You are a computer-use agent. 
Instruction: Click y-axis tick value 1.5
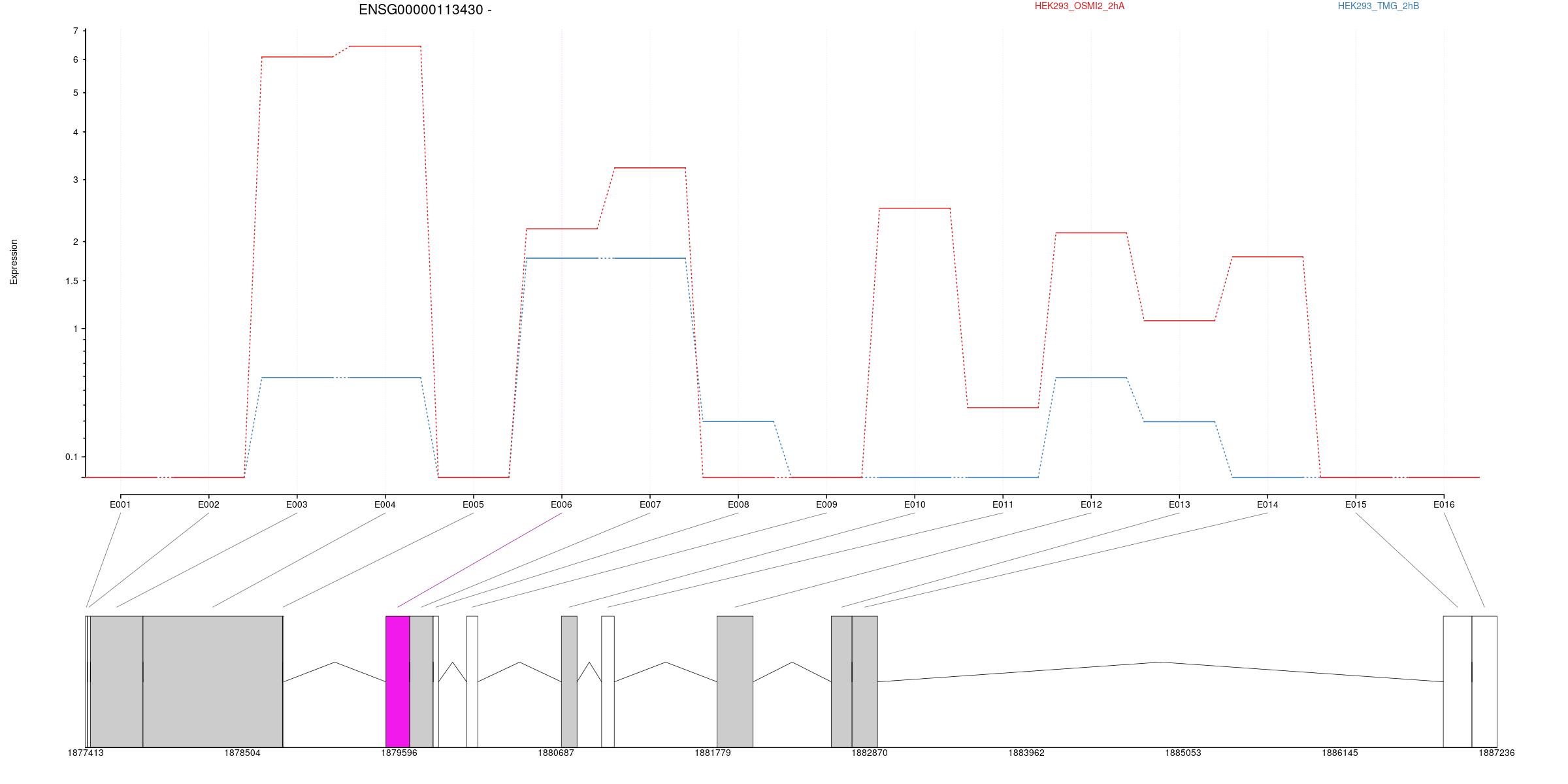tap(72, 281)
